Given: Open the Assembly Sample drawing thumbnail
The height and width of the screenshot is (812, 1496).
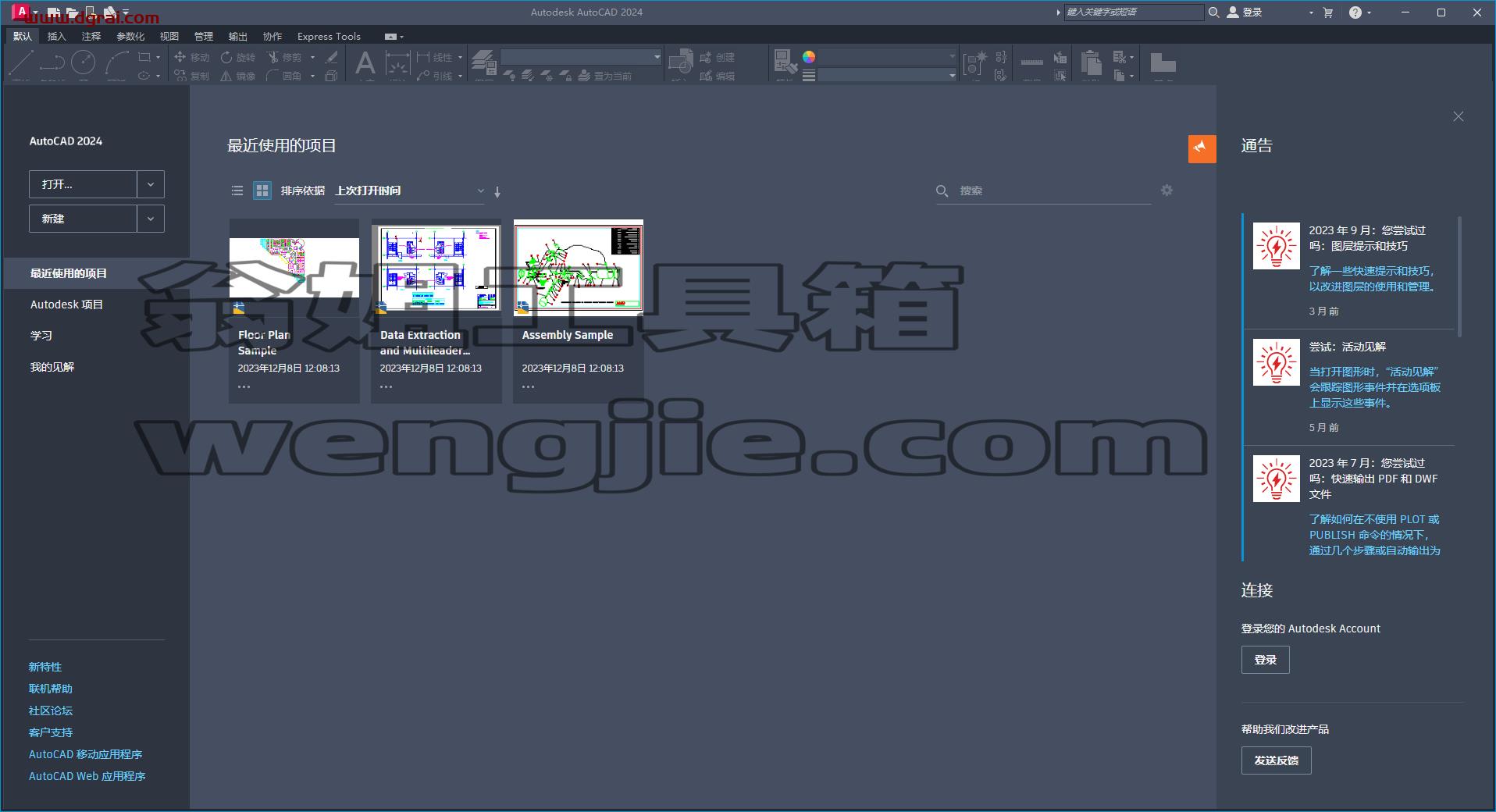Looking at the screenshot, I should [579, 267].
